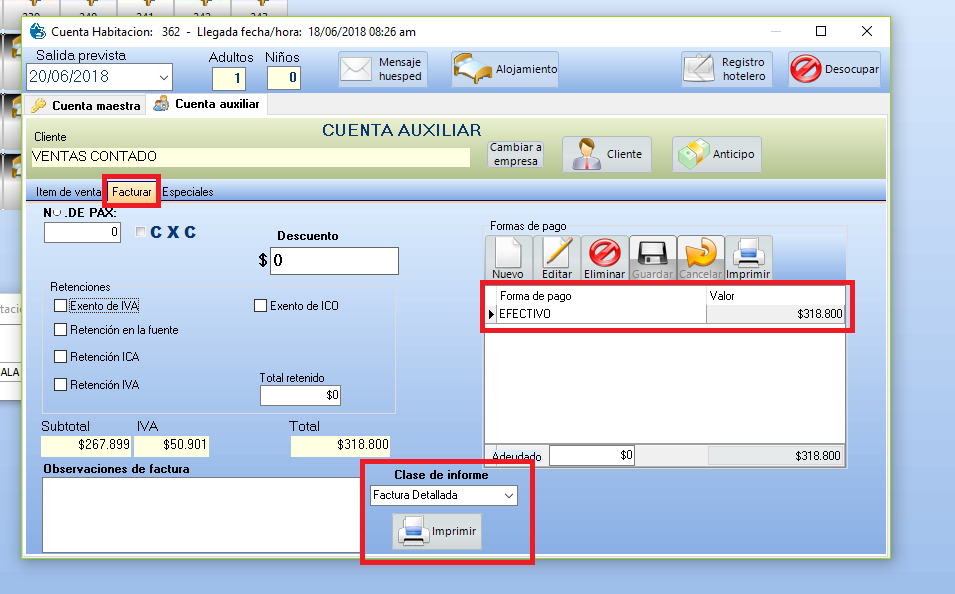The image size is (955, 594).
Task: Tick the Retención ICA checkbox
Action: (x=61, y=357)
